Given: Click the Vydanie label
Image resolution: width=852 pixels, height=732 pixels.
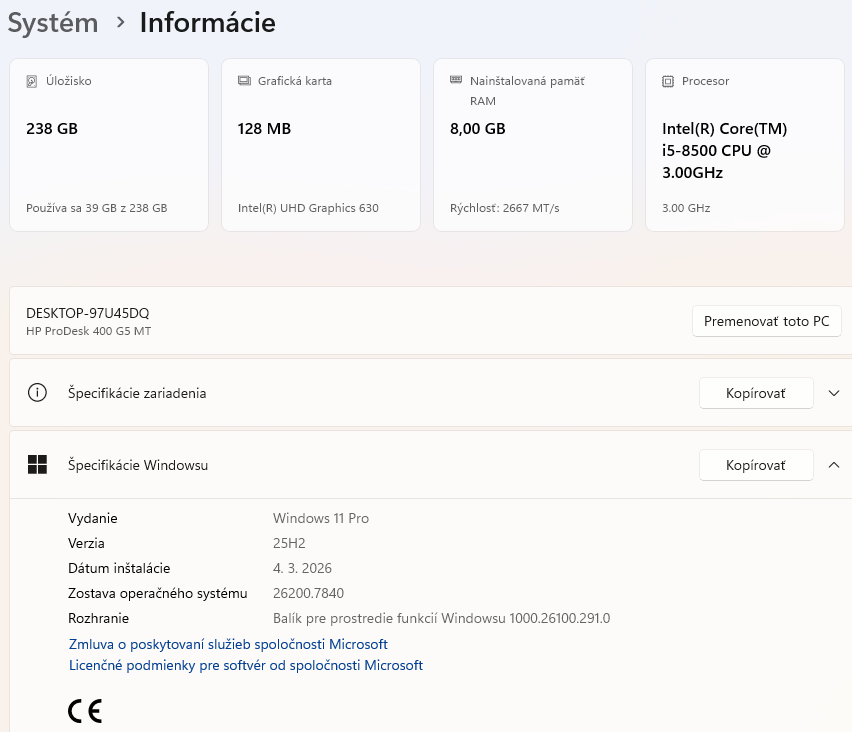Looking at the screenshot, I should pyautogui.click(x=92, y=518).
